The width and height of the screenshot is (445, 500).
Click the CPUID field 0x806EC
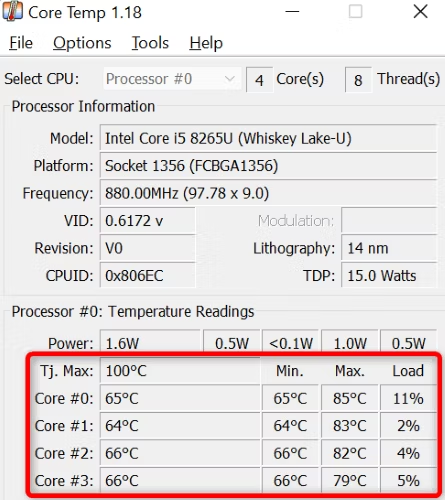pyautogui.click(x=148, y=275)
